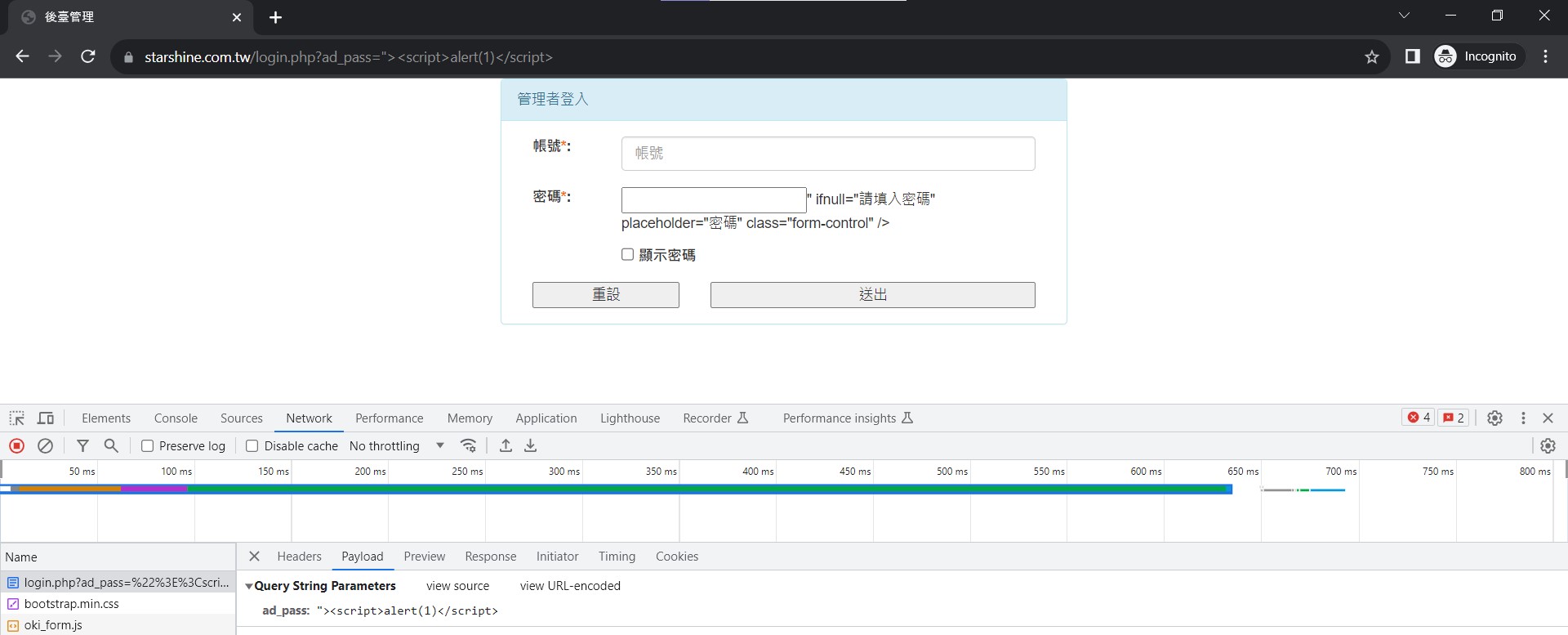Activate the inspect element picker
Screen dimensions: 1568x635
[17, 418]
